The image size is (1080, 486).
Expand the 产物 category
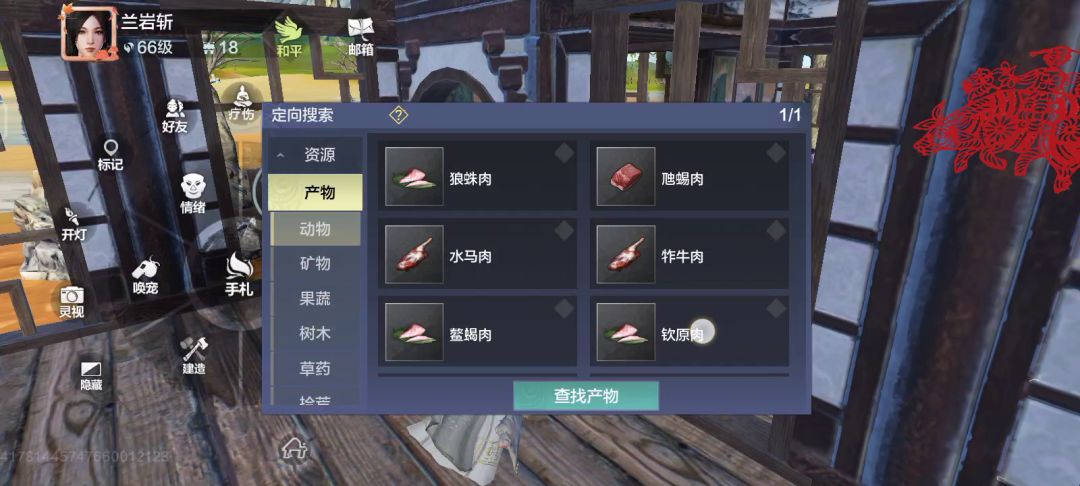click(315, 192)
